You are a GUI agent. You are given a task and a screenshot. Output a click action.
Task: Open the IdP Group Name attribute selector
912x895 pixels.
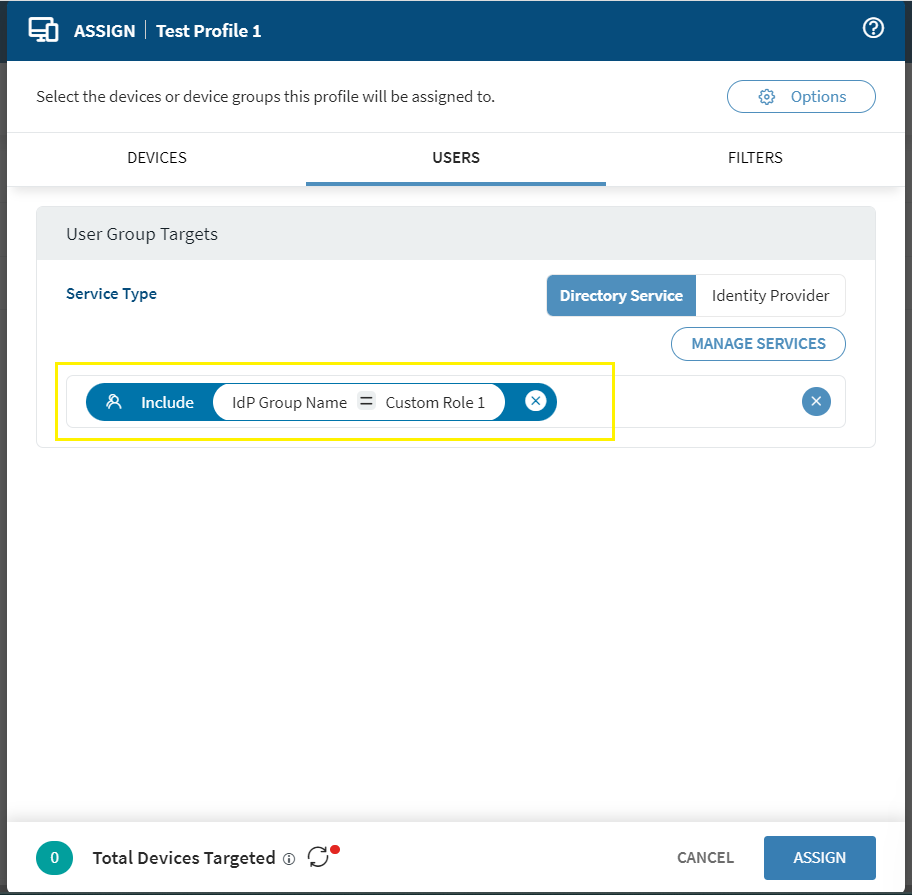pyautogui.click(x=289, y=402)
